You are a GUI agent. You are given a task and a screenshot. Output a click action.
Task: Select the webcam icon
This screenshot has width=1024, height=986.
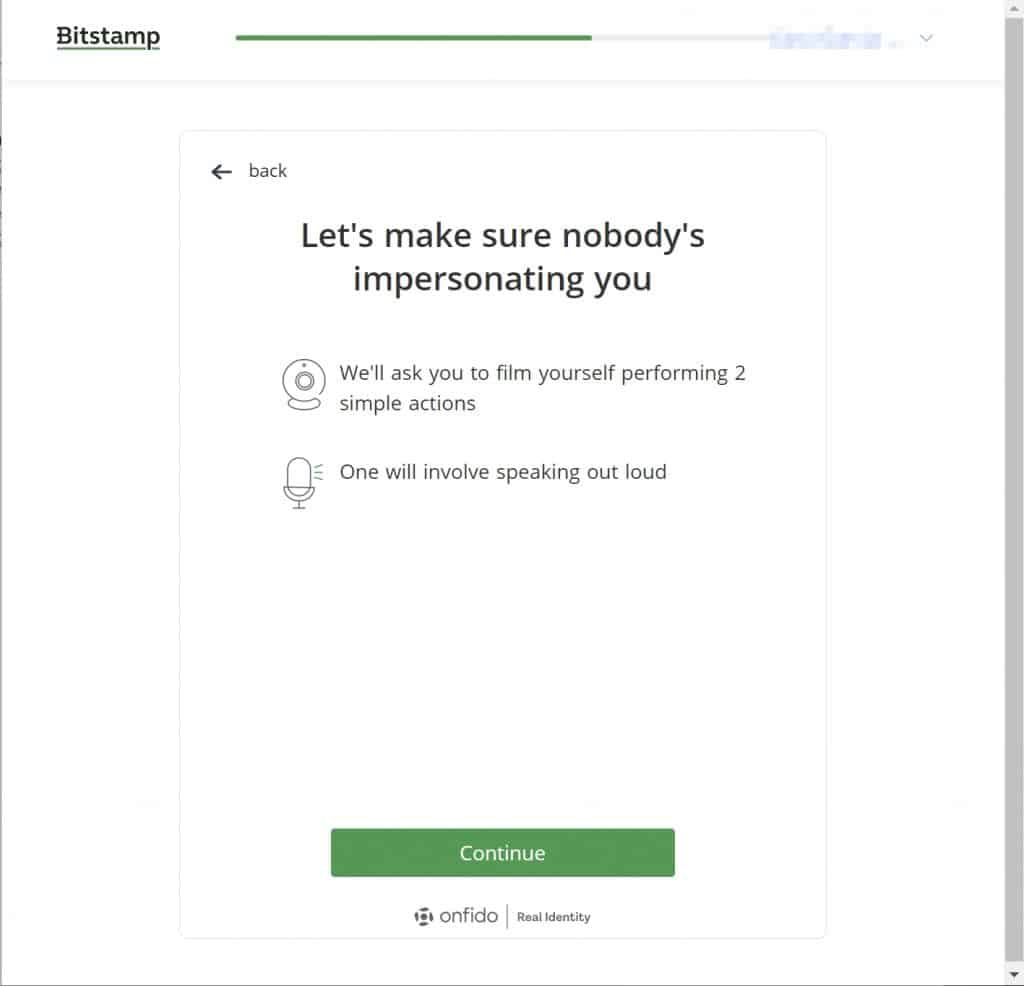tap(303, 383)
